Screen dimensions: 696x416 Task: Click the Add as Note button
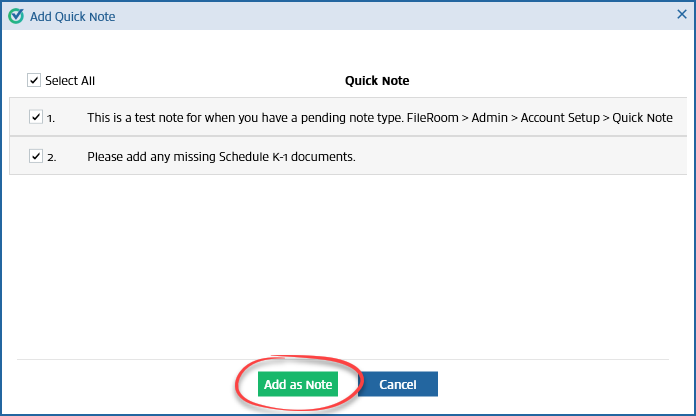click(x=296, y=385)
